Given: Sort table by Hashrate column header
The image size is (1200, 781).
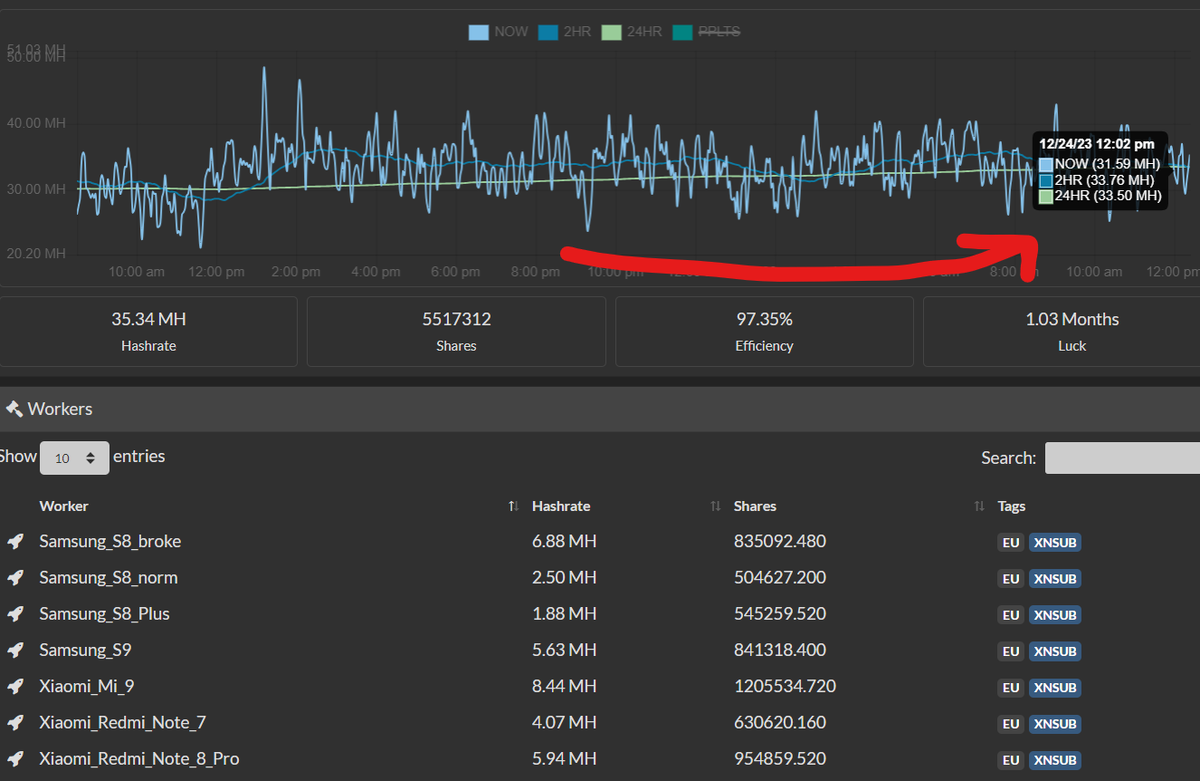Looking at the screenshot, I should click(561, 506).
